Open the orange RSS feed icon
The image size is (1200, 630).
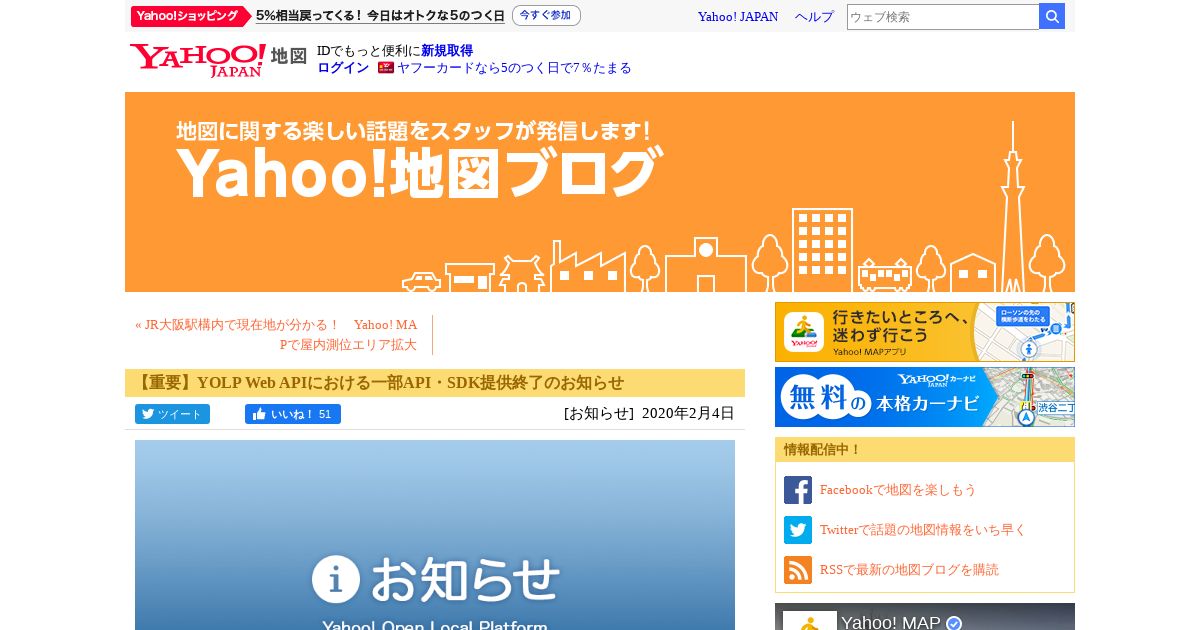pyautogui.click(x=798, y=570)
